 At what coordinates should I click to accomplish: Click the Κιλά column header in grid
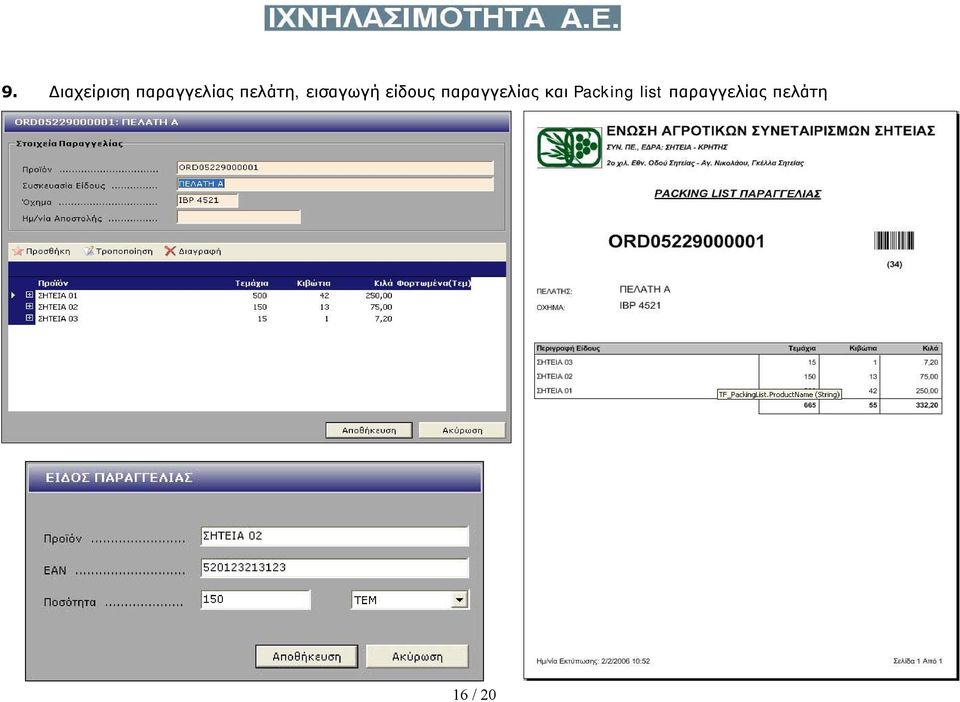click(383, 283)
